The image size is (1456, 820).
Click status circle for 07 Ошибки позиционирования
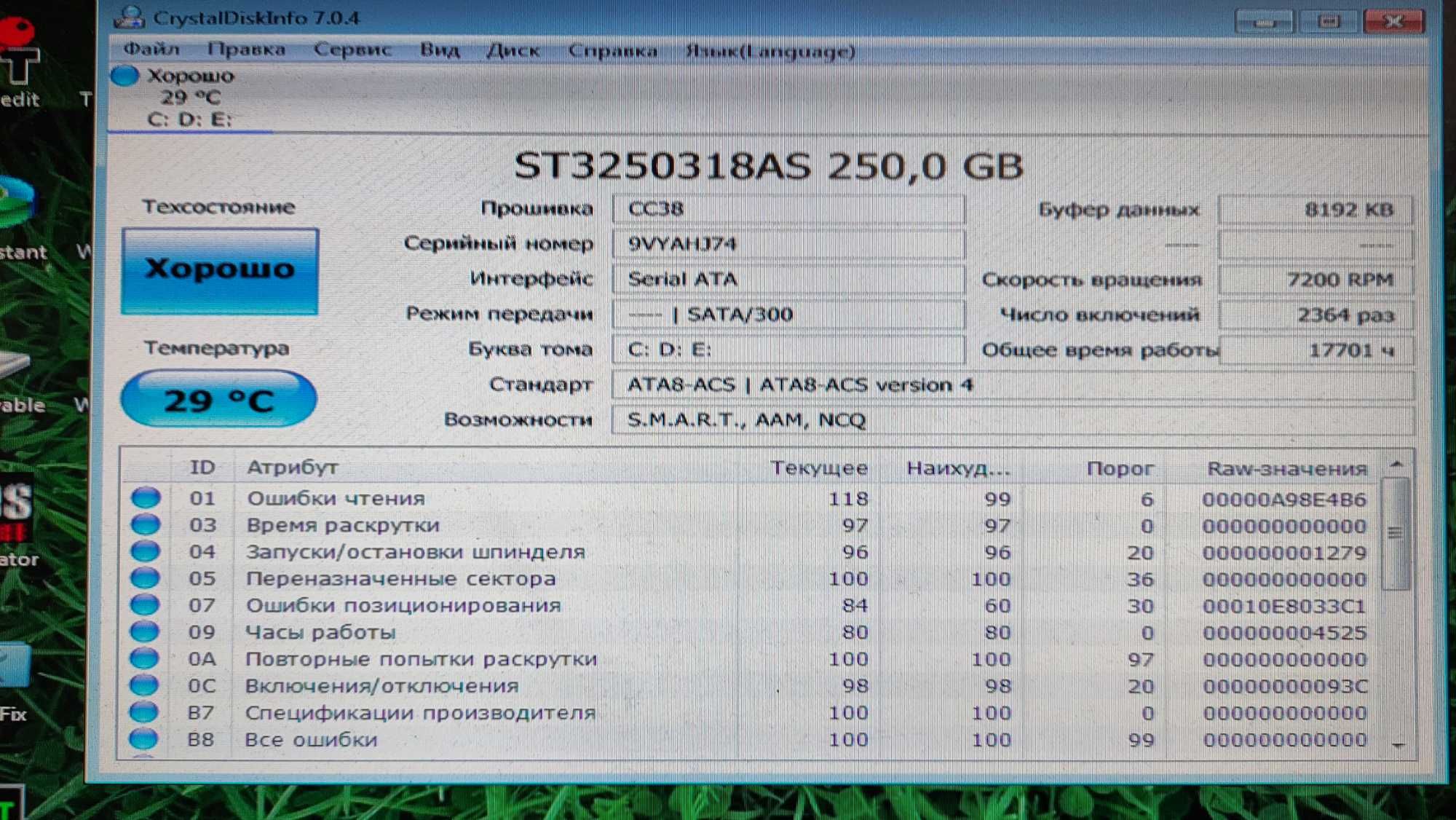point(145,605)
